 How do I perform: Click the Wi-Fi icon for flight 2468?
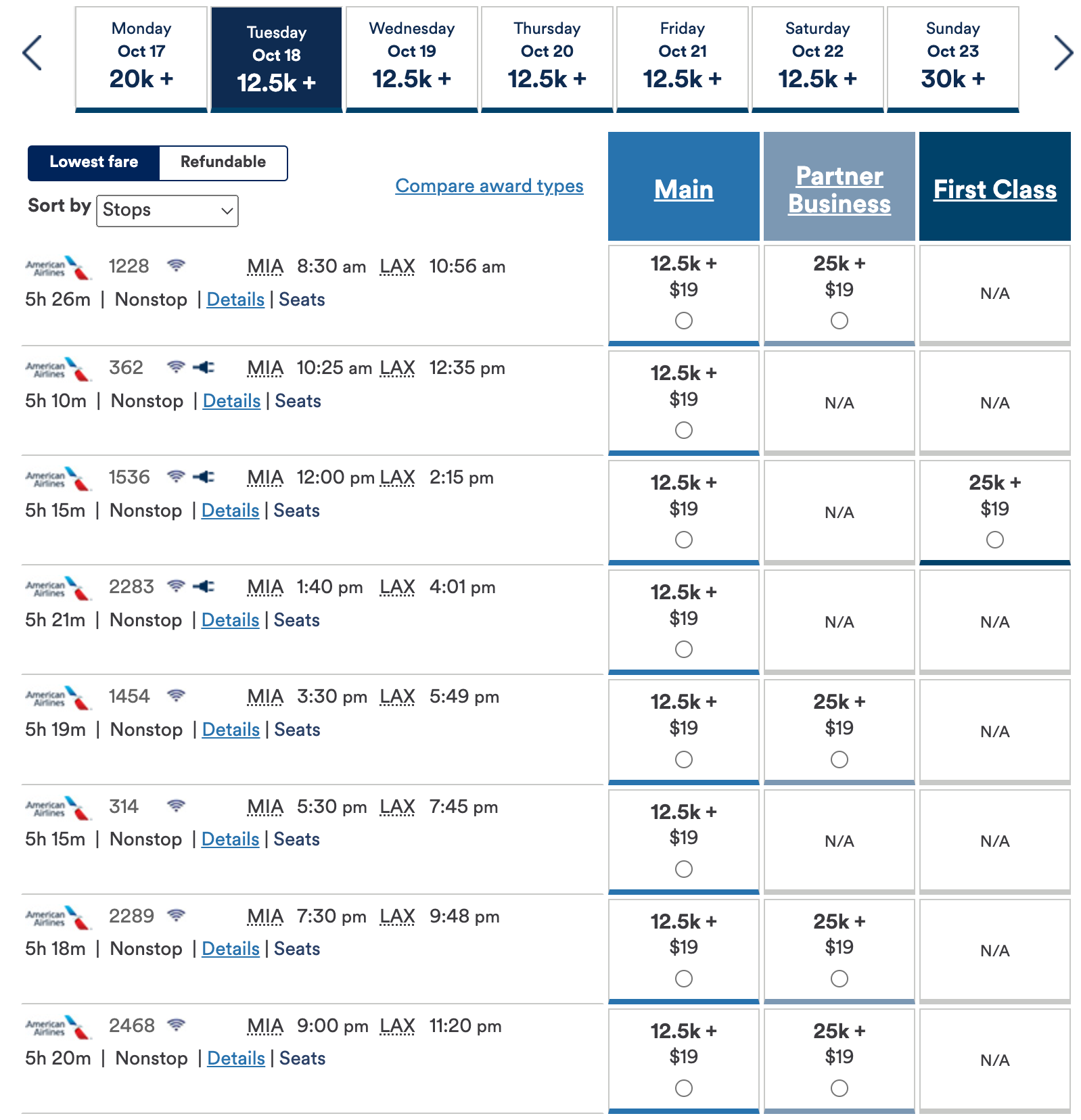(177, 1025)
